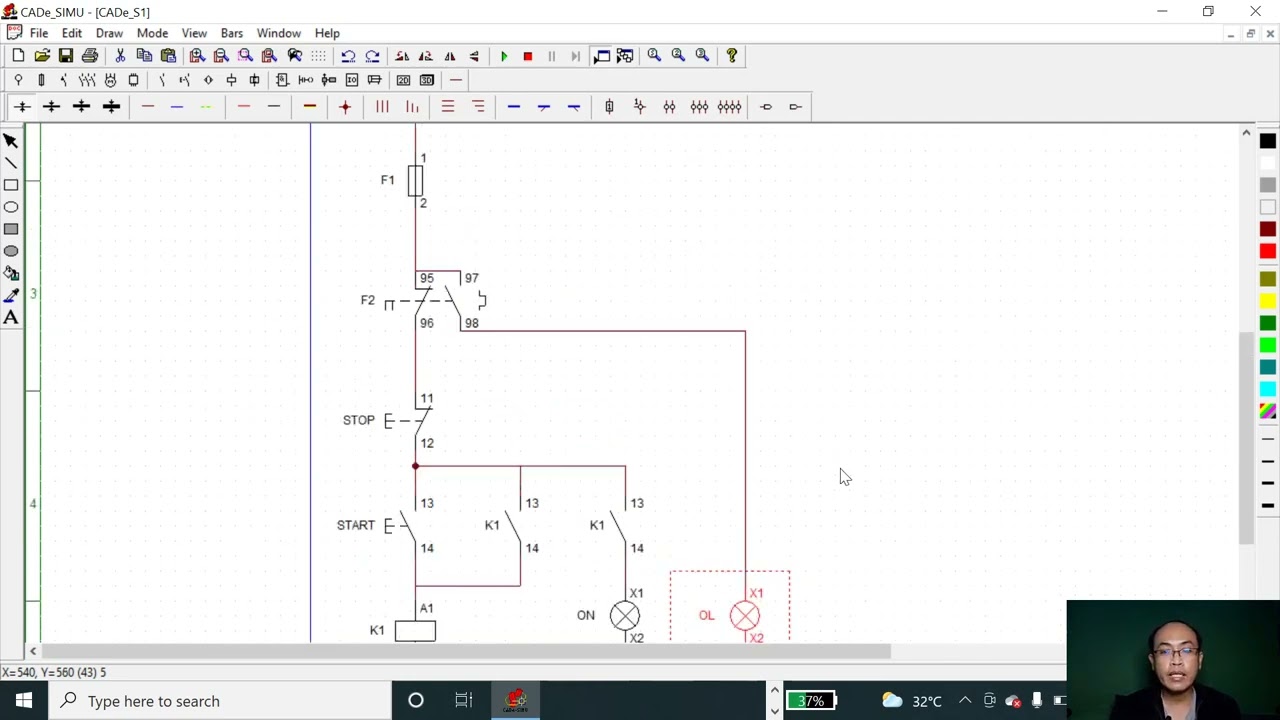Start the simulation with the green play button
The width and height of the screenshot is (1280, 720).
click(504, 56)
